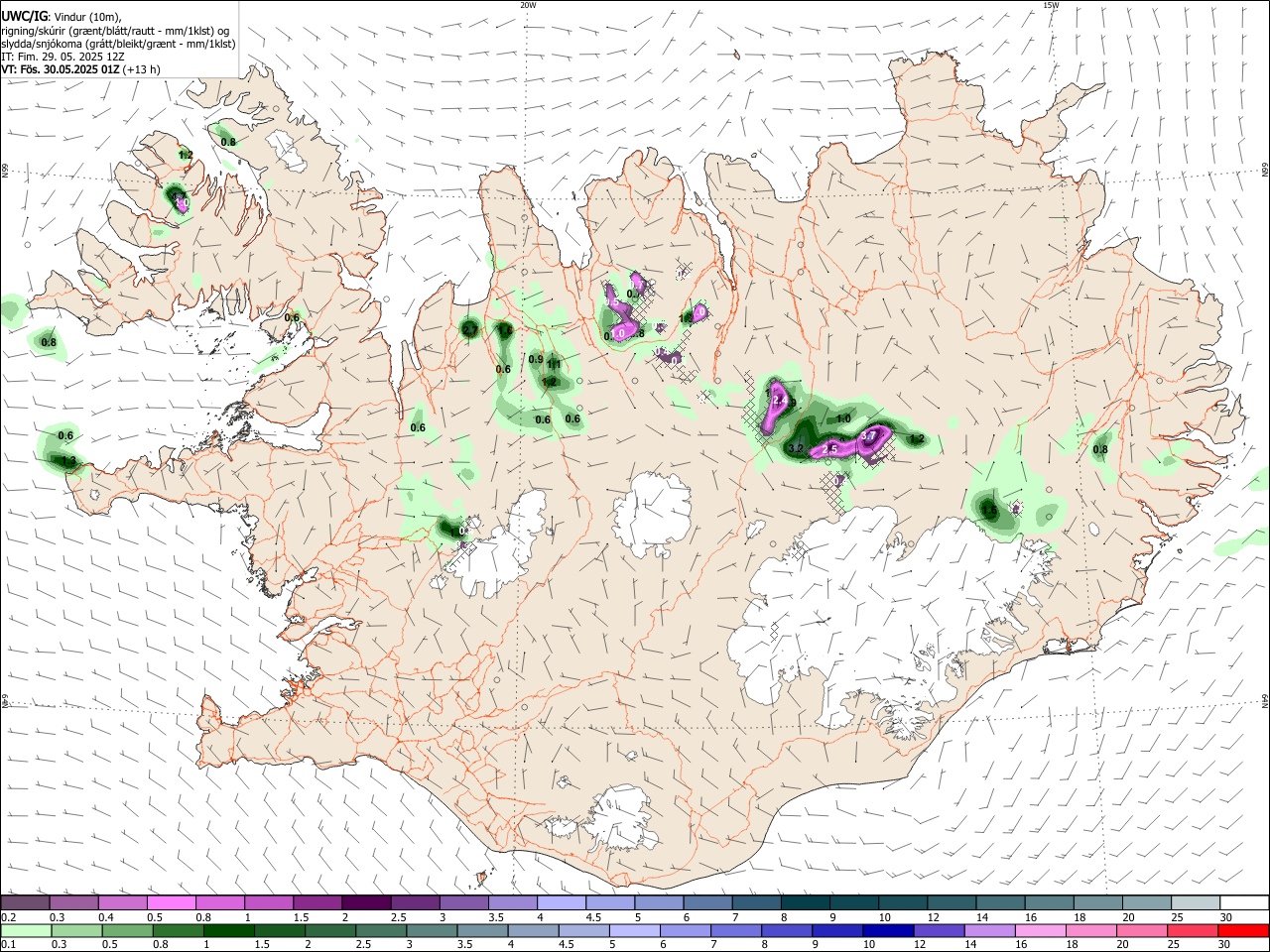Click the 64N latitude label on the right edge

pyautogui.click(x=1265, y=701)
